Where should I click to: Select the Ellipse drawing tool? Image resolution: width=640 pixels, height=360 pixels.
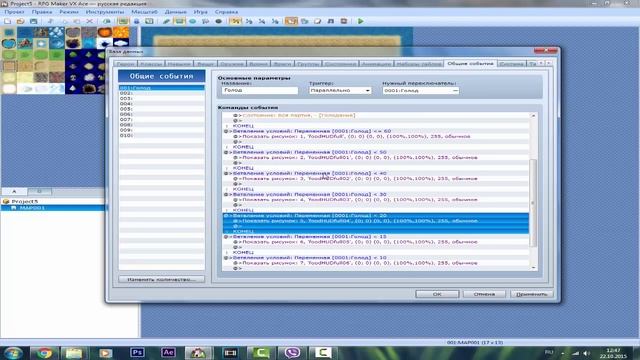pyautogui.click(x=193, y=21)
